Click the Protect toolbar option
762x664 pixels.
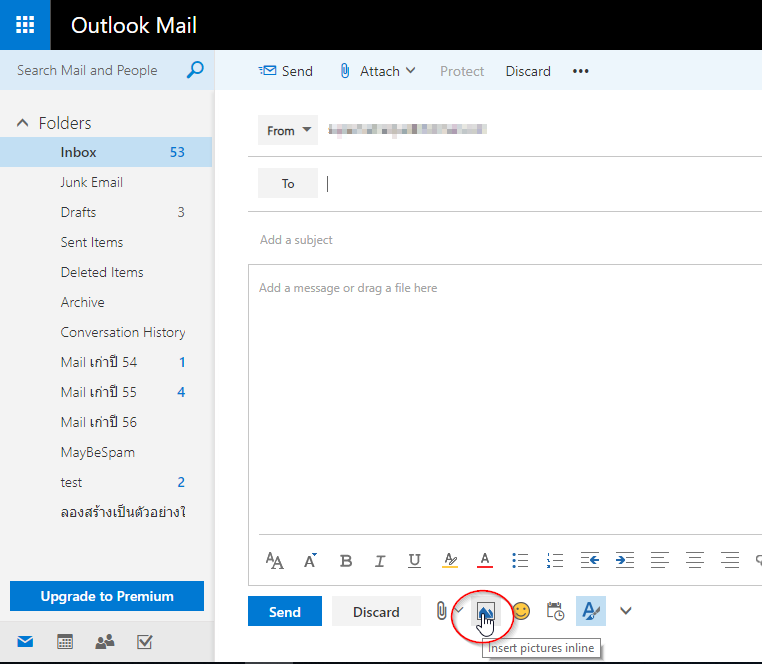tap(462, 71)
